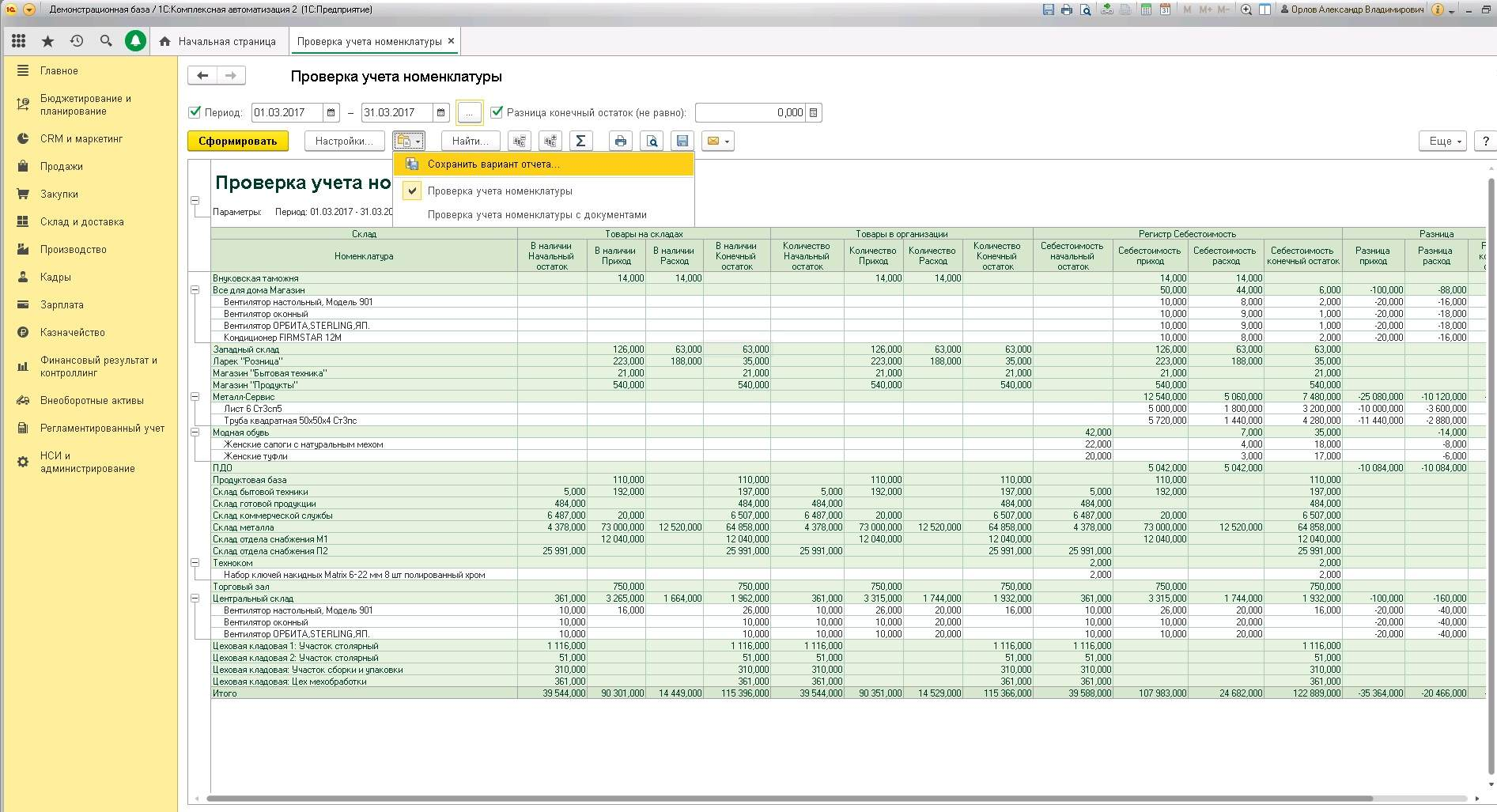Open the info icon in title bar
The height and width of the screenshot is (812, 1497).
(1438, 9)
